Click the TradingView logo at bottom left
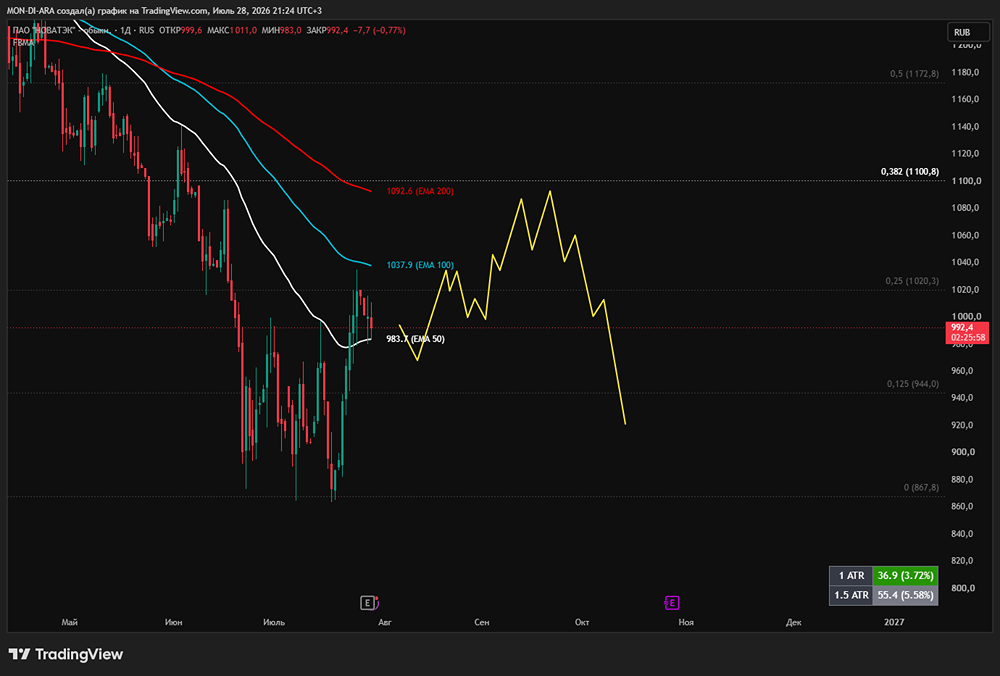Image resolution: width=1000 pixels, height=676 pixels. coord(66,654)
